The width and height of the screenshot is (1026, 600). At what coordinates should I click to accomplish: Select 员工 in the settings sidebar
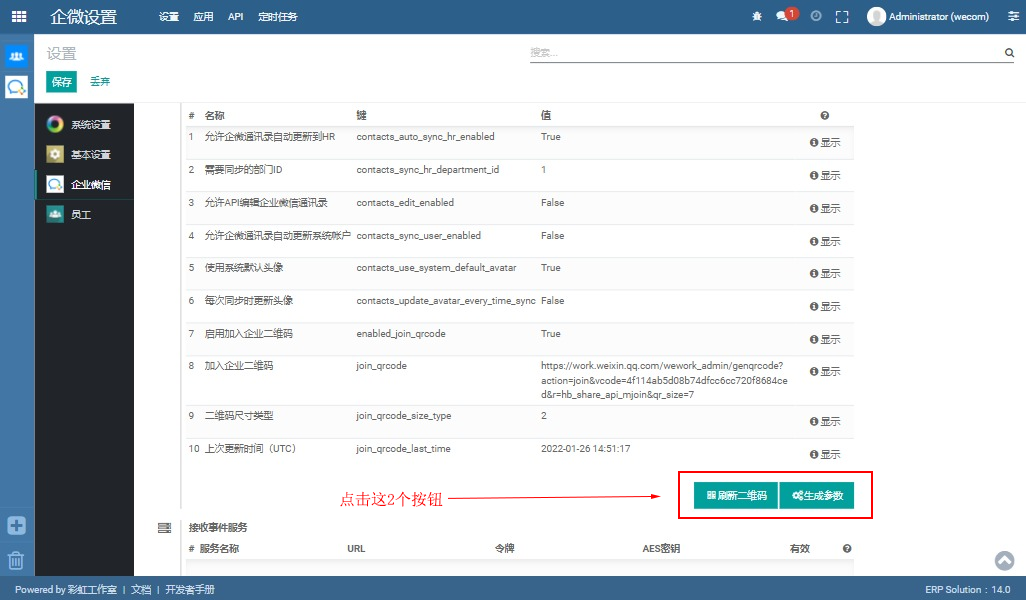[84, 215]
